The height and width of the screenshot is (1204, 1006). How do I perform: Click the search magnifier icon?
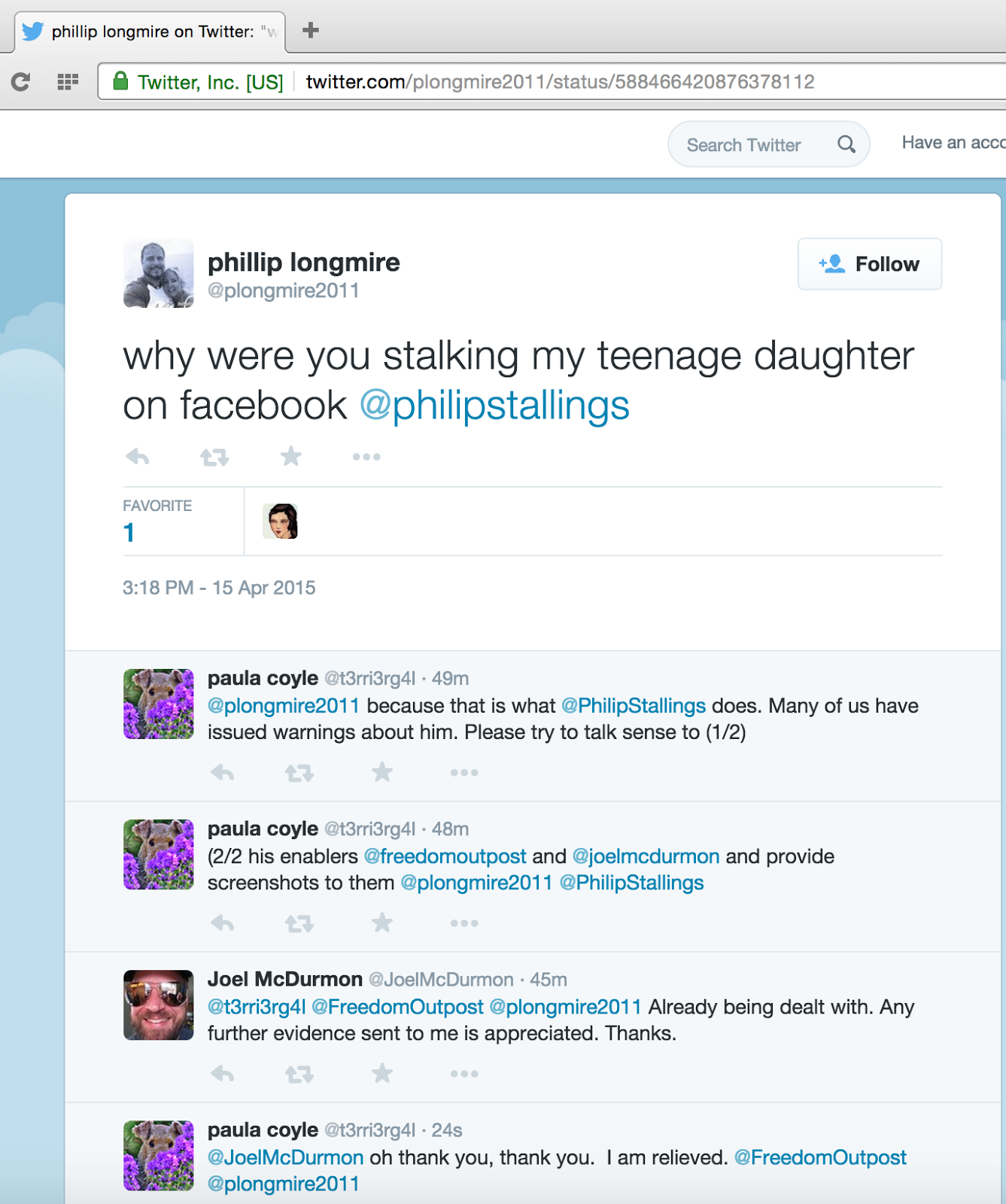tap(846, 144)
